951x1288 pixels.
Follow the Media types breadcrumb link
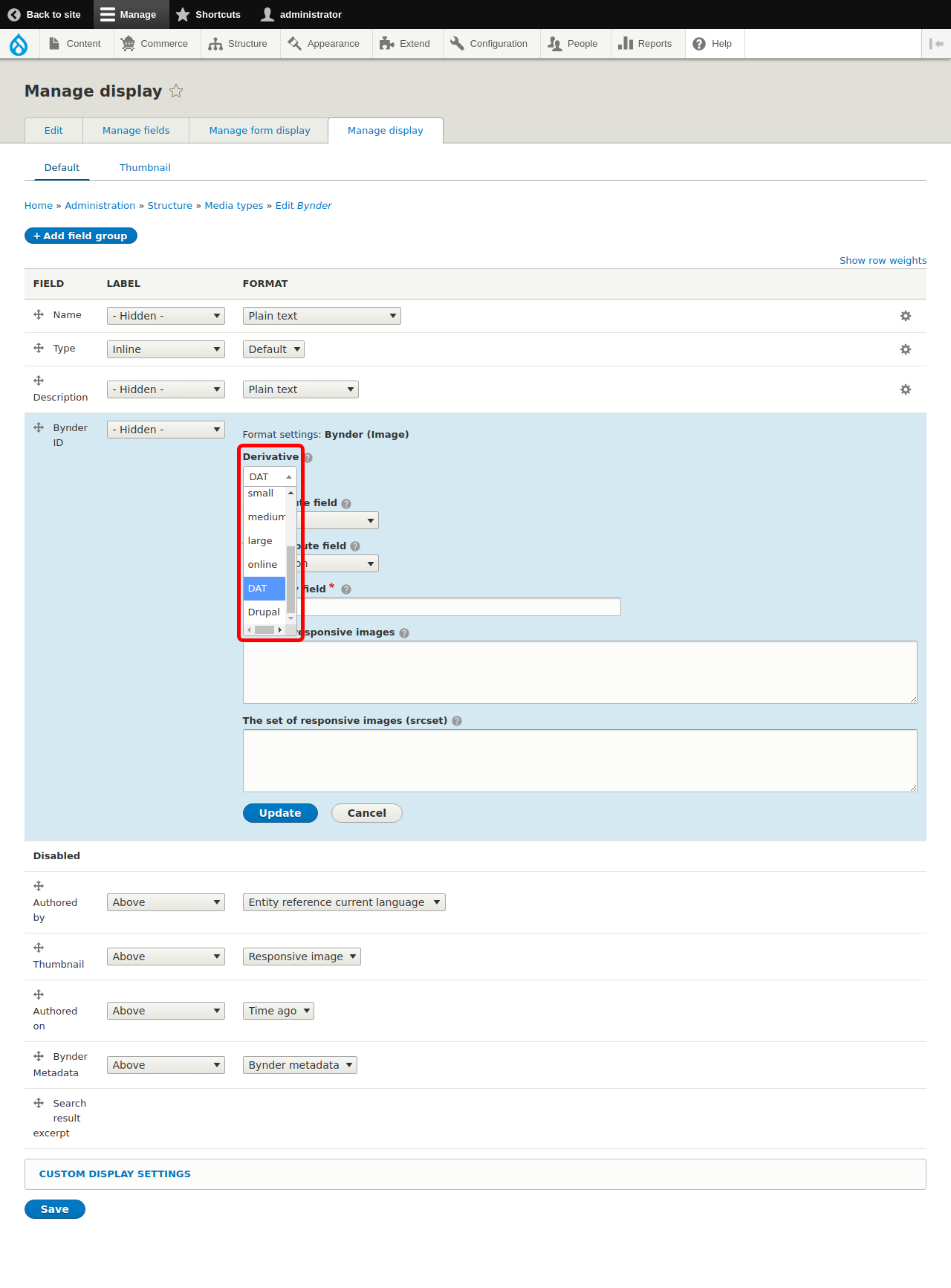tap(234, 206)
